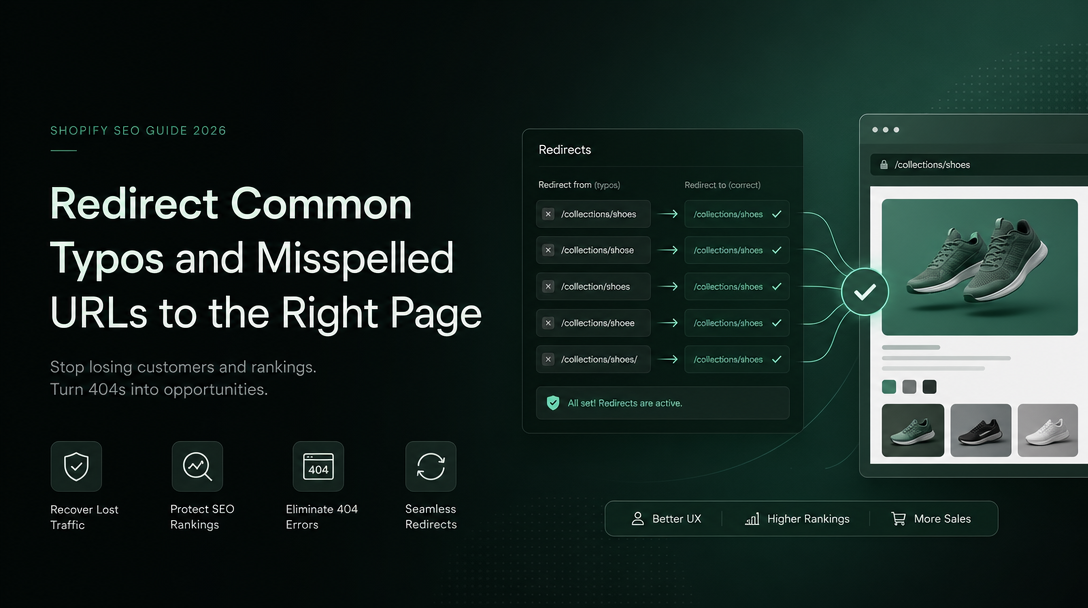Click the green shield icon in the status banner
The width and height of the screenshot is (1088, 608).
pyautogui.click(x=553, y=403)
